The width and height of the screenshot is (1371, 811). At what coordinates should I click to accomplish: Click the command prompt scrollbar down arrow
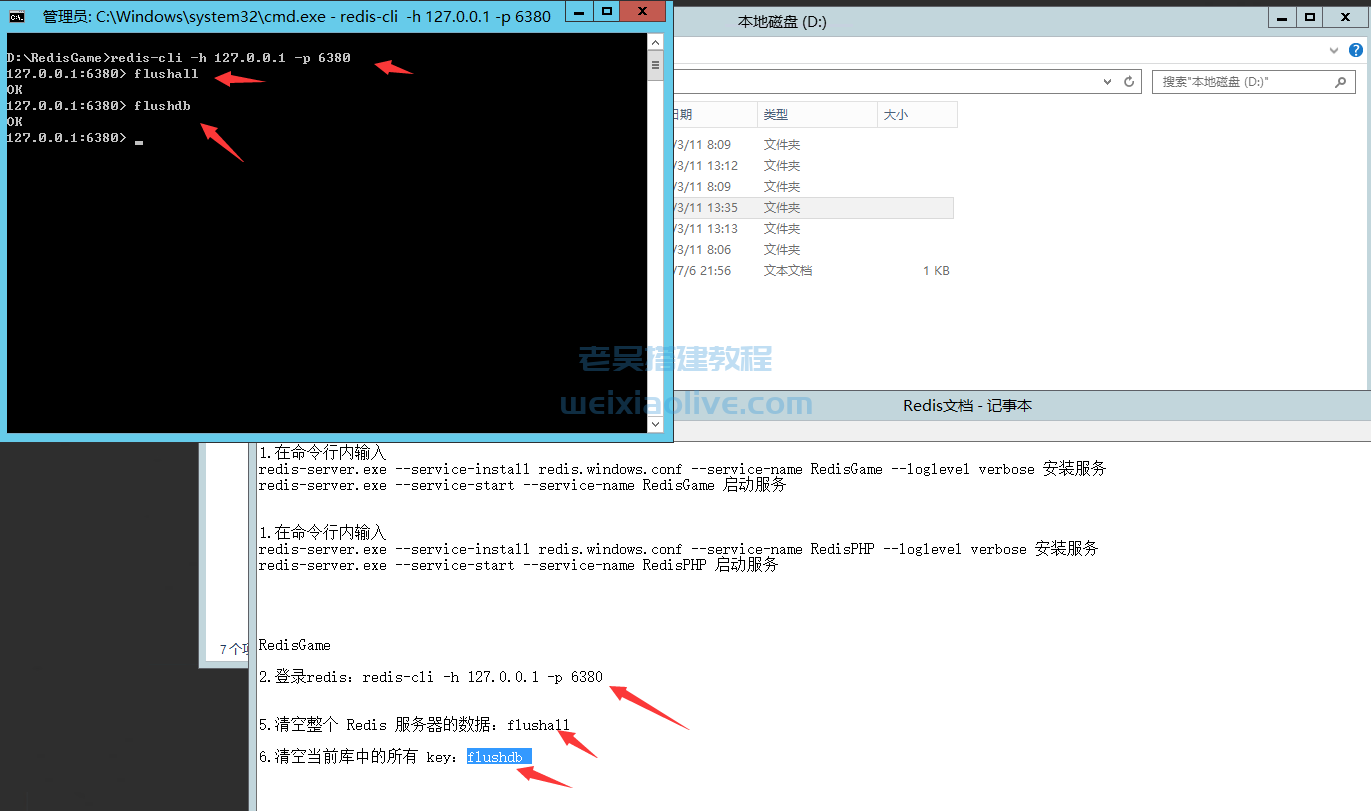pyautogui.click(x=655, y=424)
